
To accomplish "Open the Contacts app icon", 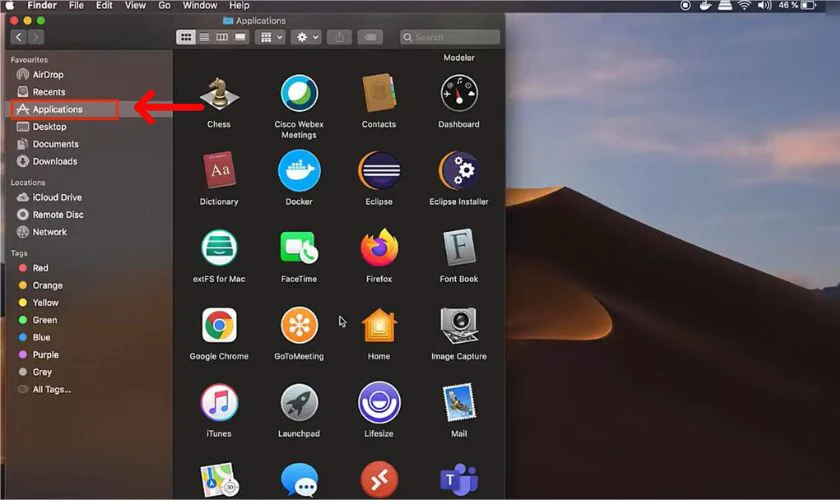I will [x=379, y=94].
